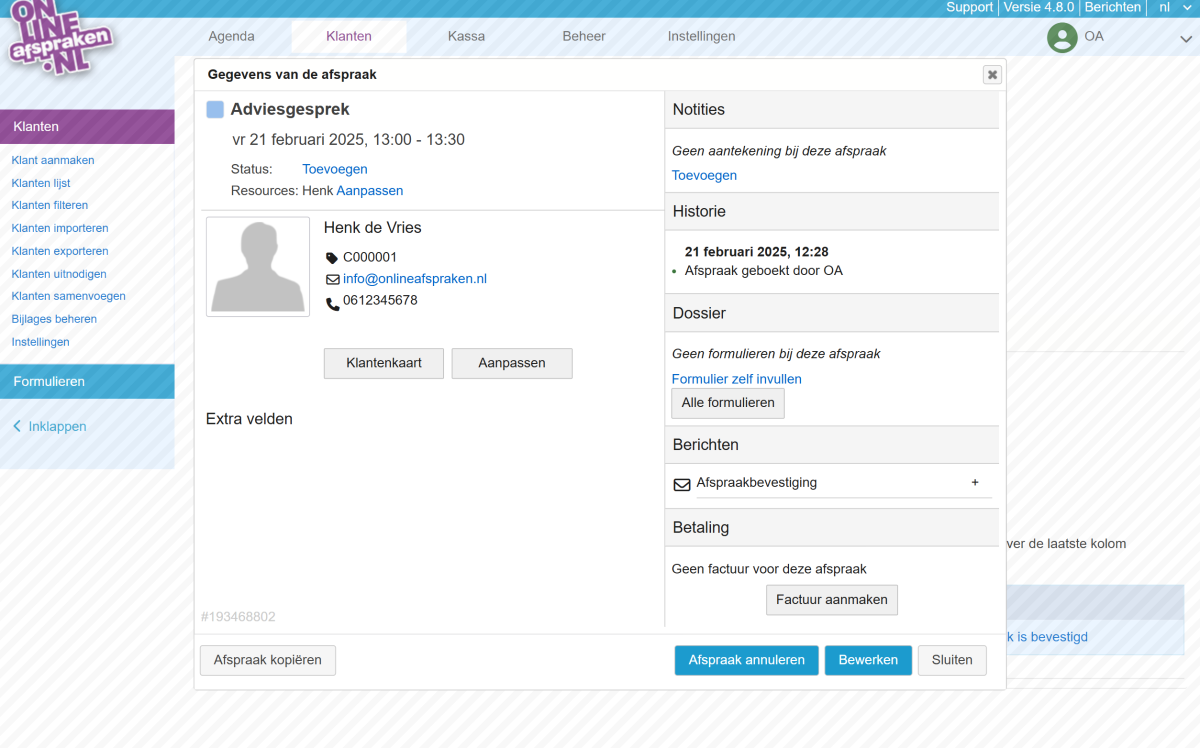
Task: Open the user account dropdown arrow
Action: [x=1185, y=38]
